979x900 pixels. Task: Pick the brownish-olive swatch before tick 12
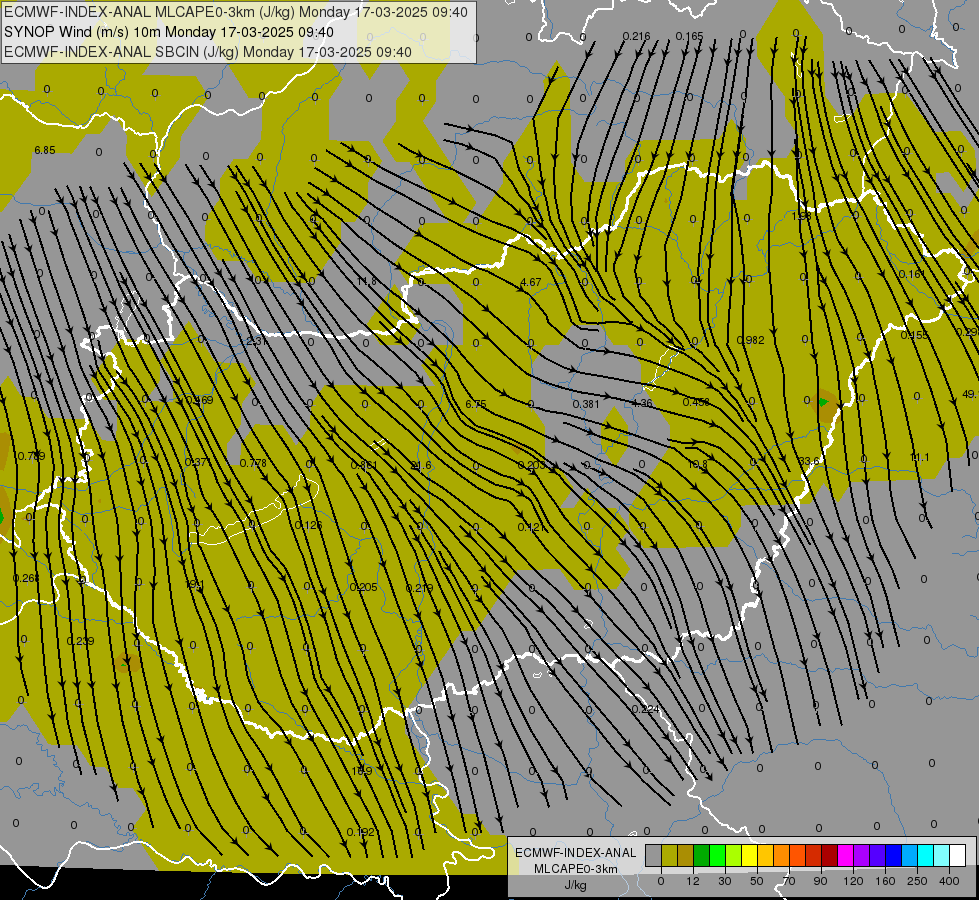[x=686, y=855]
